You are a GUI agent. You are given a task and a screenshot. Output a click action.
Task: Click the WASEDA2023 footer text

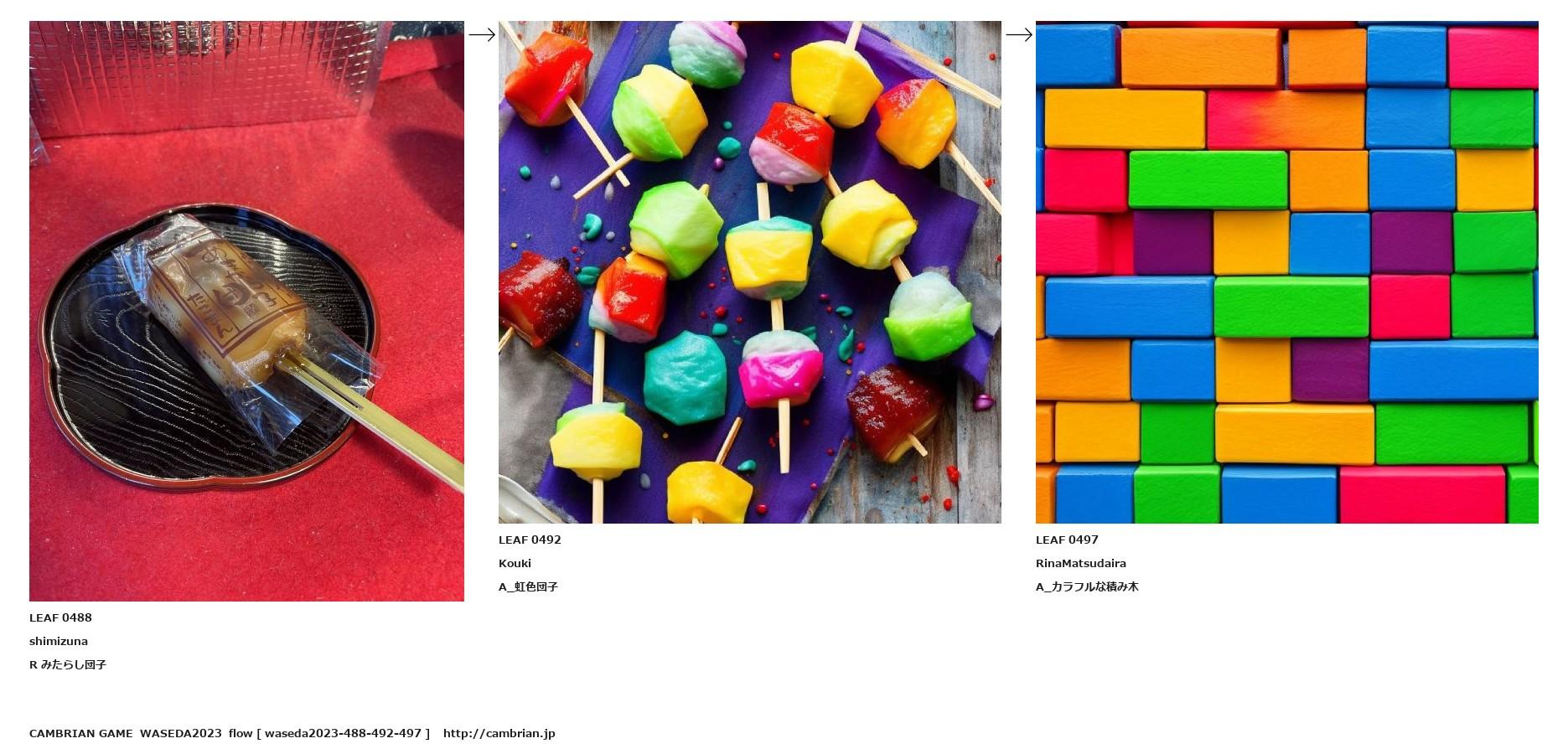tap(181, 733)
